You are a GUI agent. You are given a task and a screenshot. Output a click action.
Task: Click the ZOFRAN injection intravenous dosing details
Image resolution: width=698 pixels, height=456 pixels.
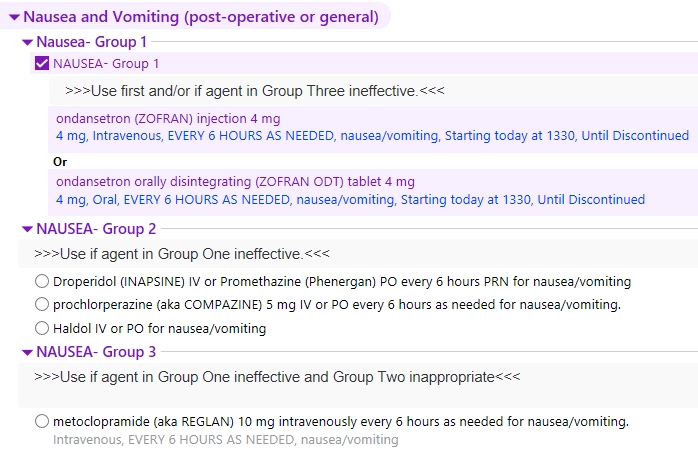pos(372,136)
